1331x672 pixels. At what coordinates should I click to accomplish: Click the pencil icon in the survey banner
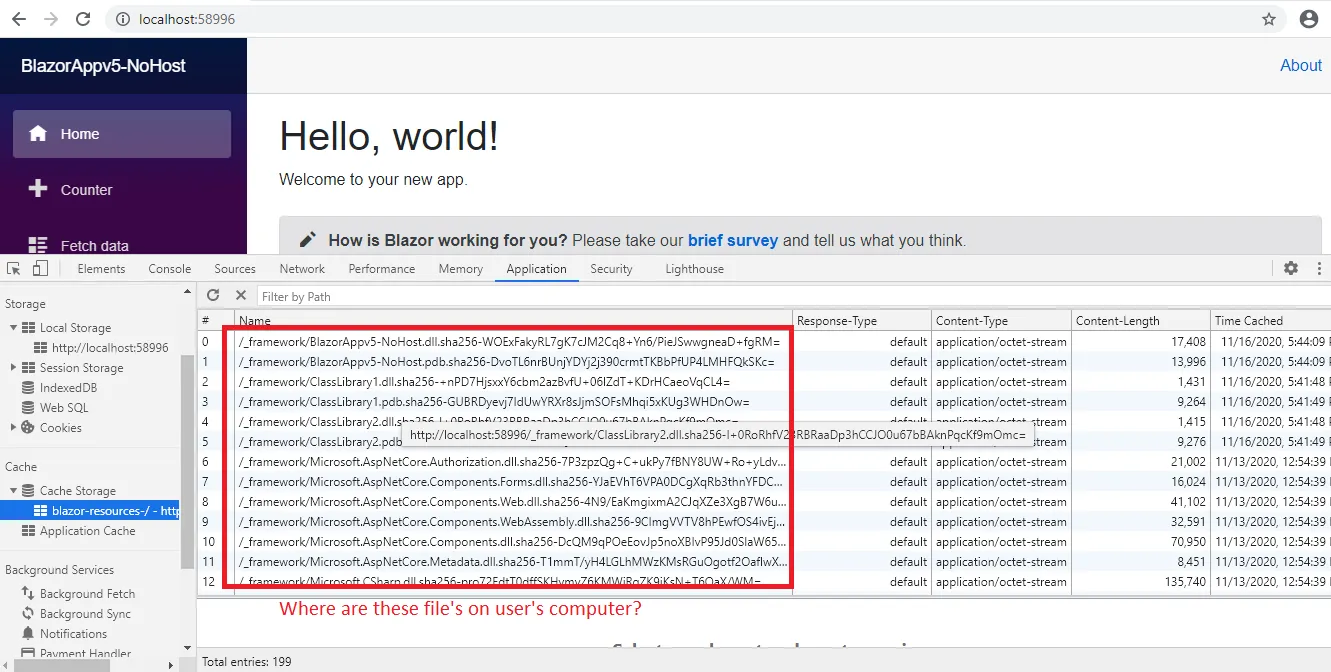point(309,240)
